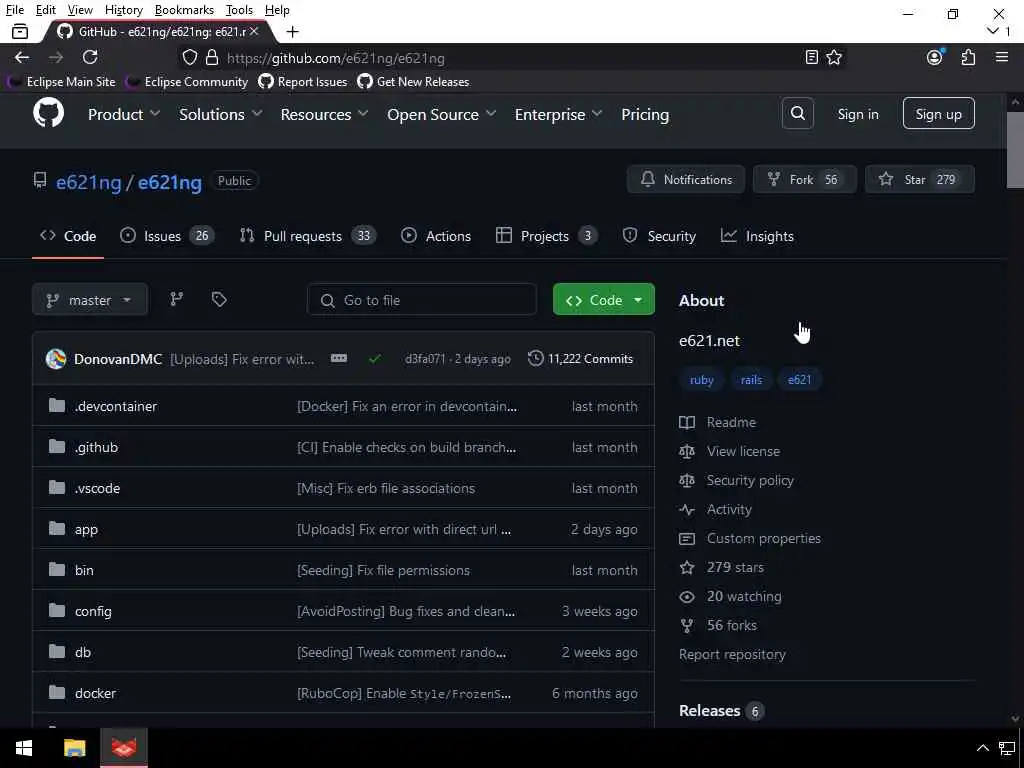The image size is (1024, 768).
Task: Open the Readme link in About
Action: coord(718,422)
